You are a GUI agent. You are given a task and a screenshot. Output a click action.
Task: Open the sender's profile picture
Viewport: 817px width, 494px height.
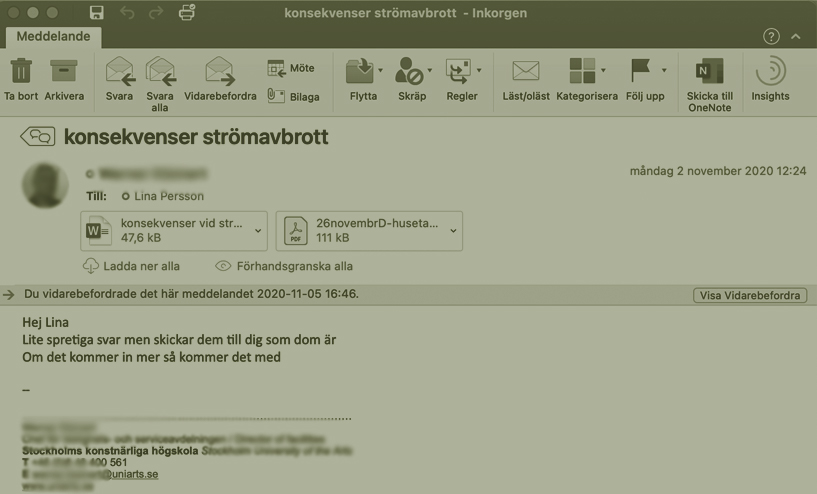[x=45, y=184]
